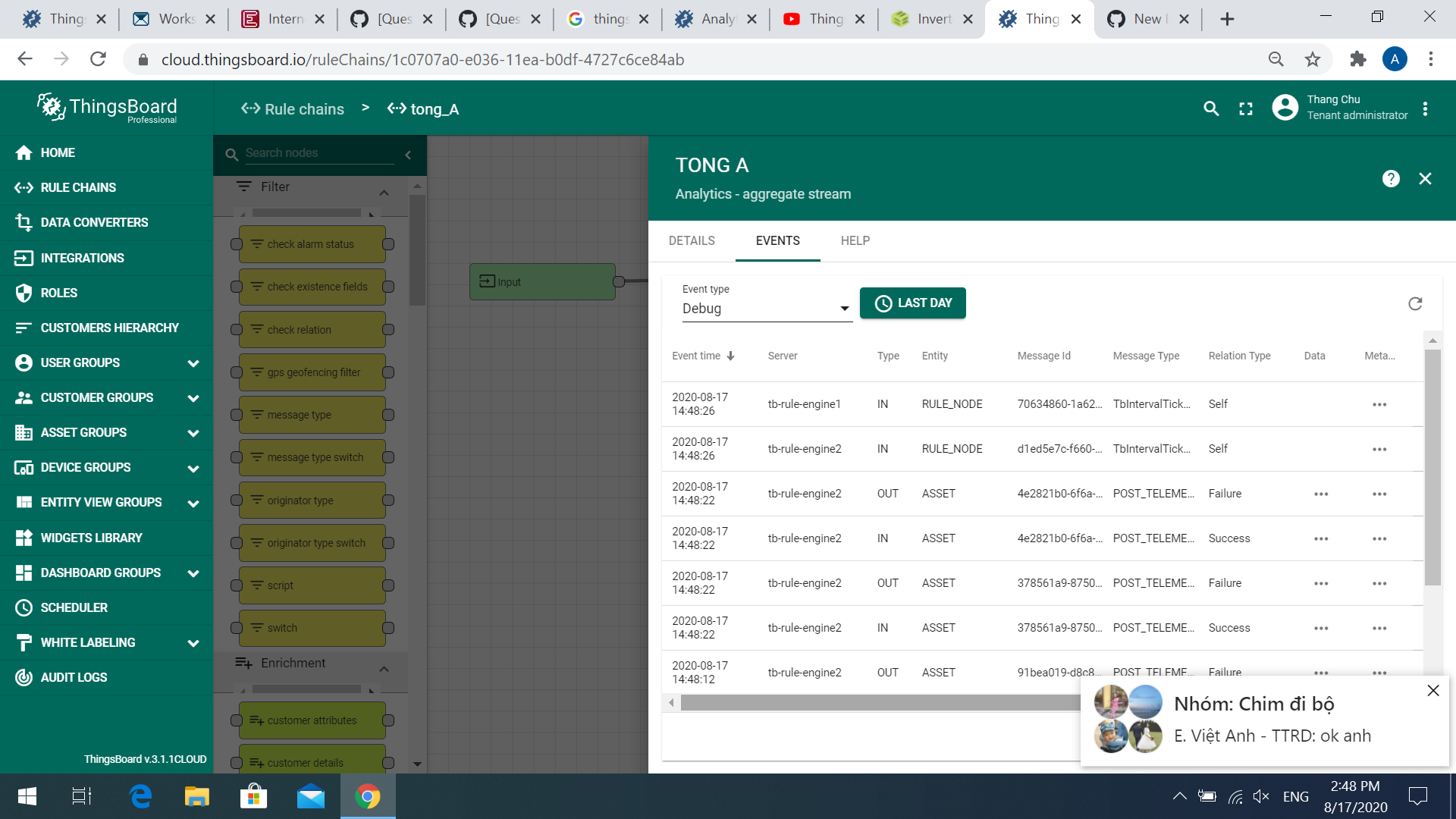Select the customer attributes enrichment node
Screen dimensions: 1456x819
coord(312,720)
